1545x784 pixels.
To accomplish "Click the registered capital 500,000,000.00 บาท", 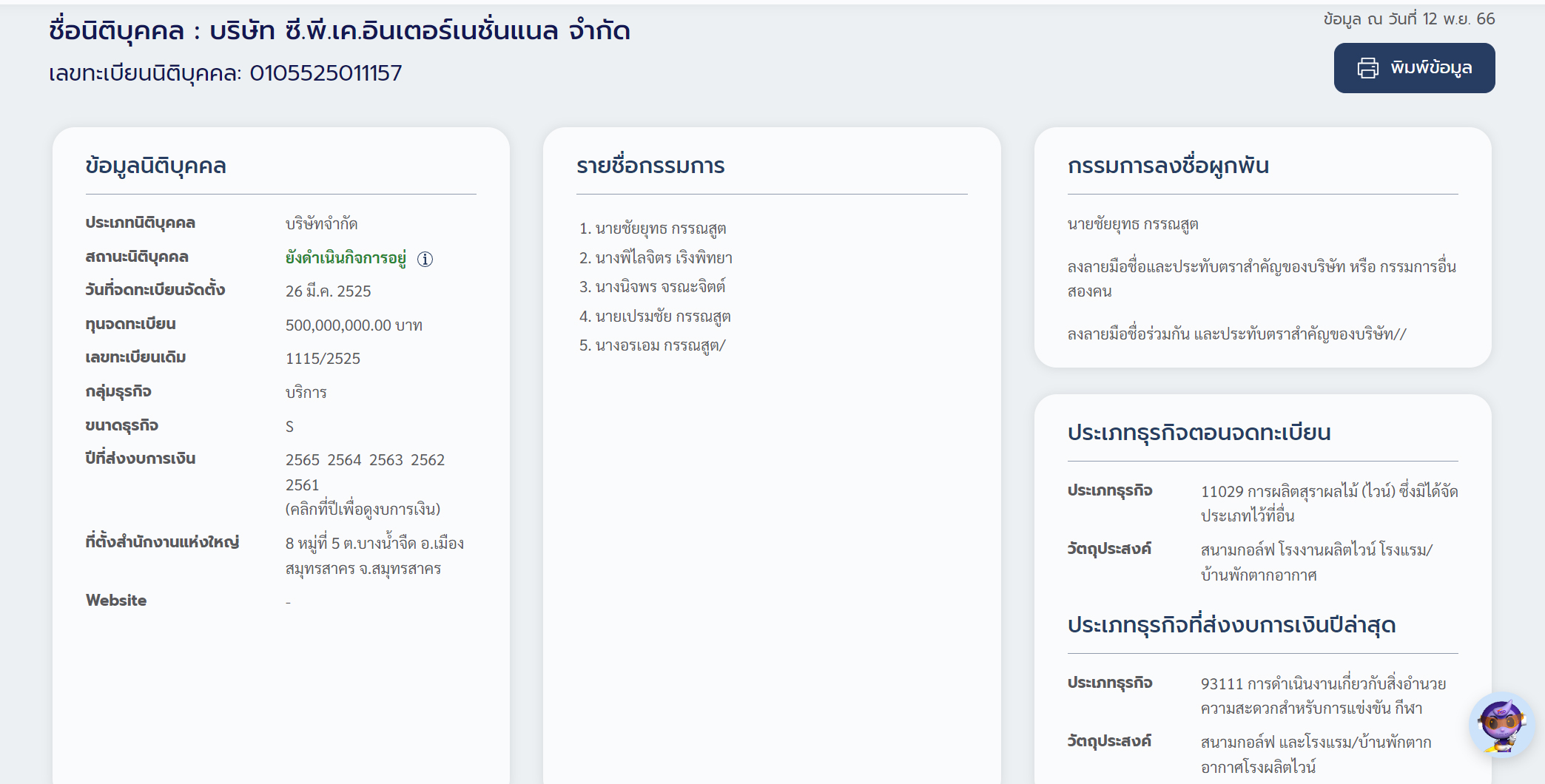I will (x=354, y=325).
